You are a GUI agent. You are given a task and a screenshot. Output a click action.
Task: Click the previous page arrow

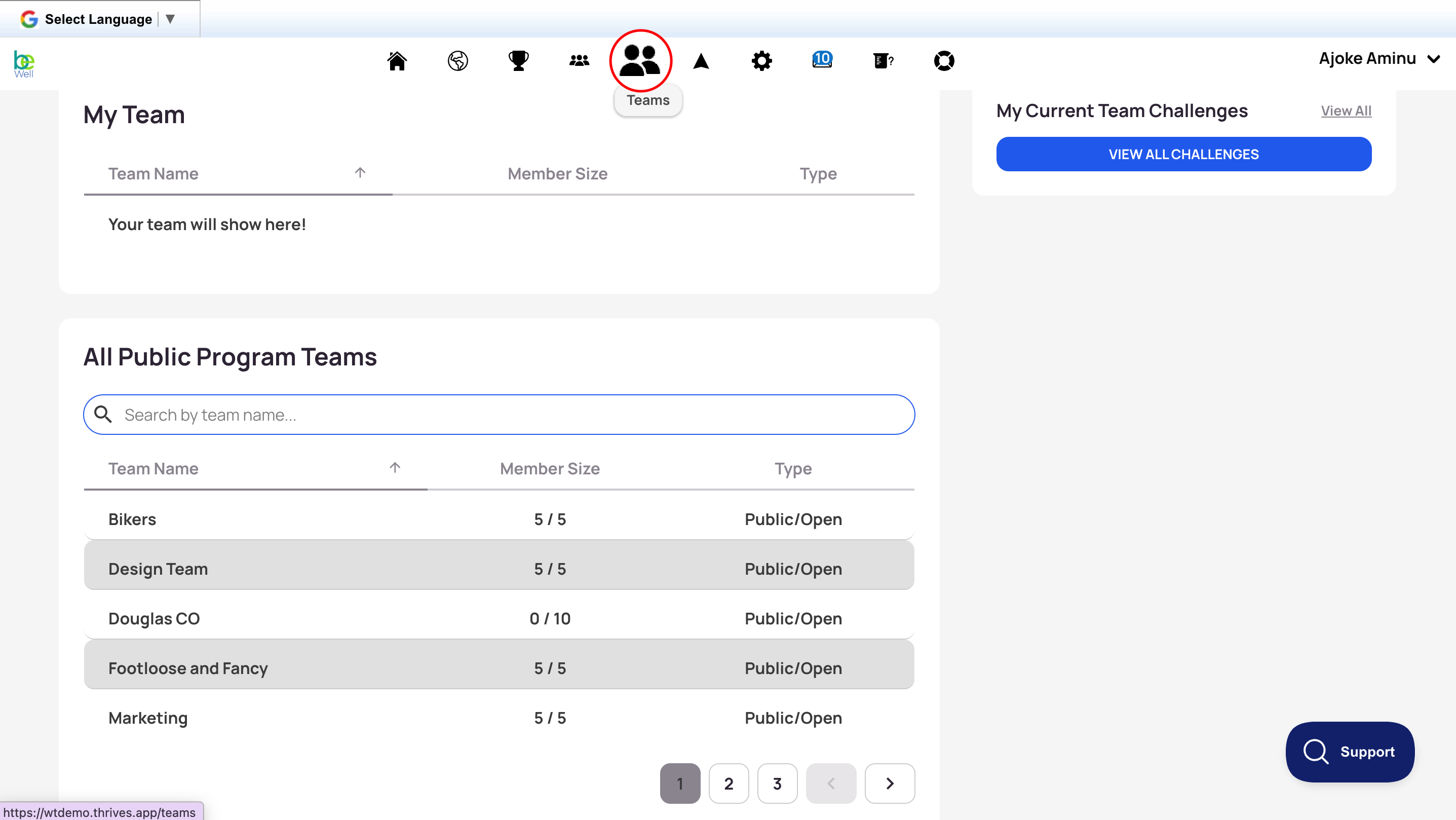click(831, 783)
